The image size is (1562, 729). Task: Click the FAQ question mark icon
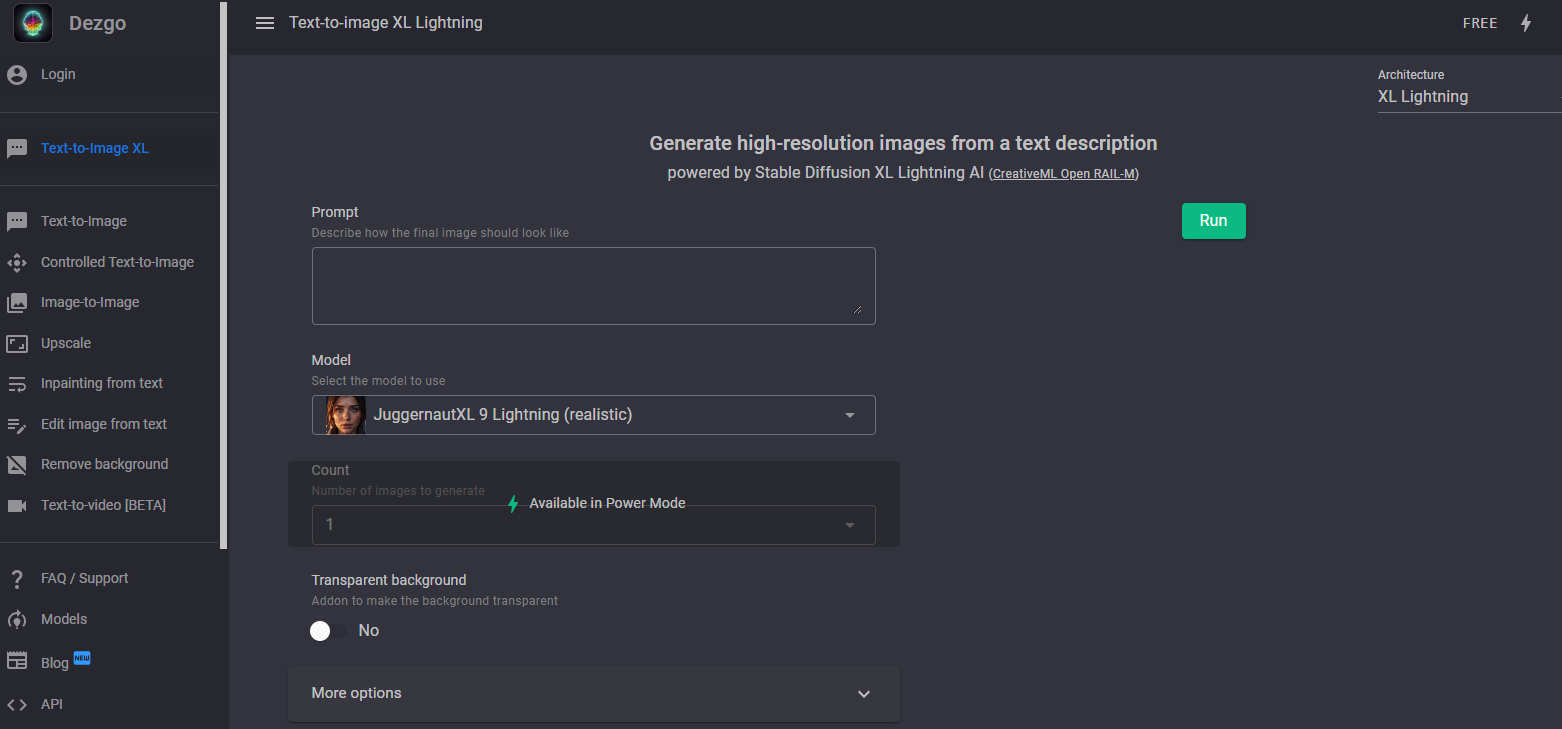(x=17, y=579)
